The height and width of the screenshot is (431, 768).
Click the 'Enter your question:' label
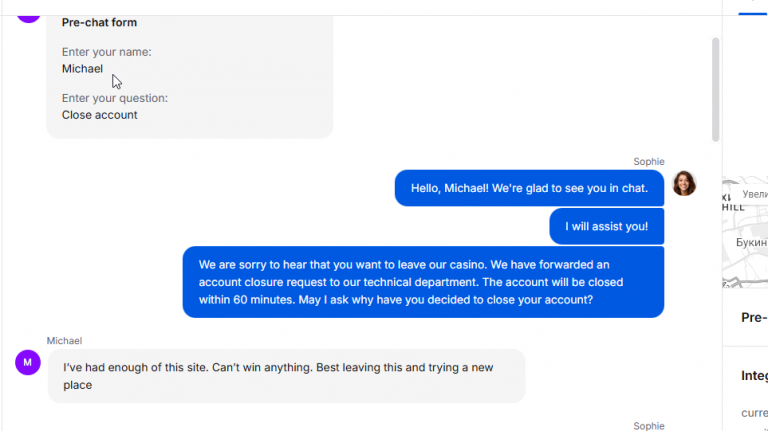click(115, 98)
